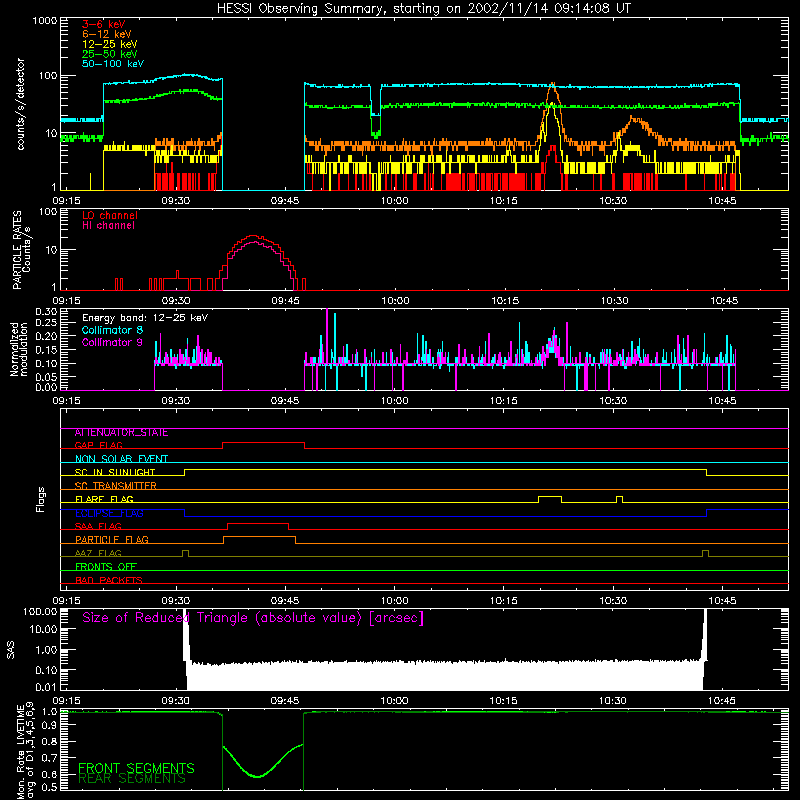The image size is (800, 800).
Task: Click the raised GAP_FLAG segment
Action: tap(263, 443)
